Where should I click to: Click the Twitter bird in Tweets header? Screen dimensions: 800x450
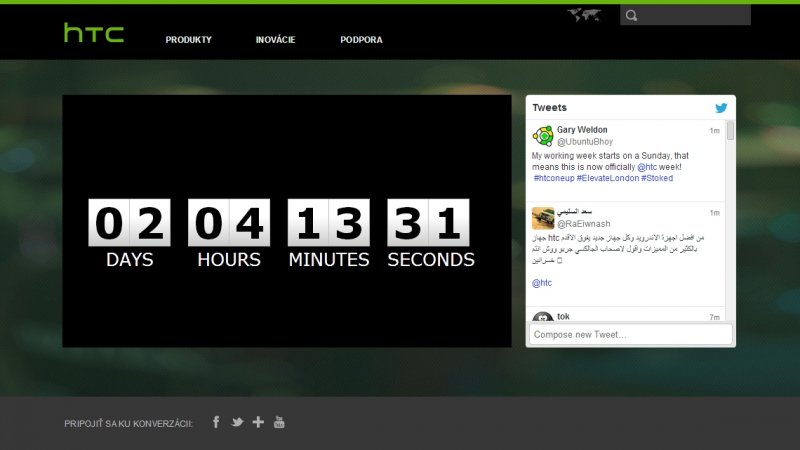tap(721, 108)
